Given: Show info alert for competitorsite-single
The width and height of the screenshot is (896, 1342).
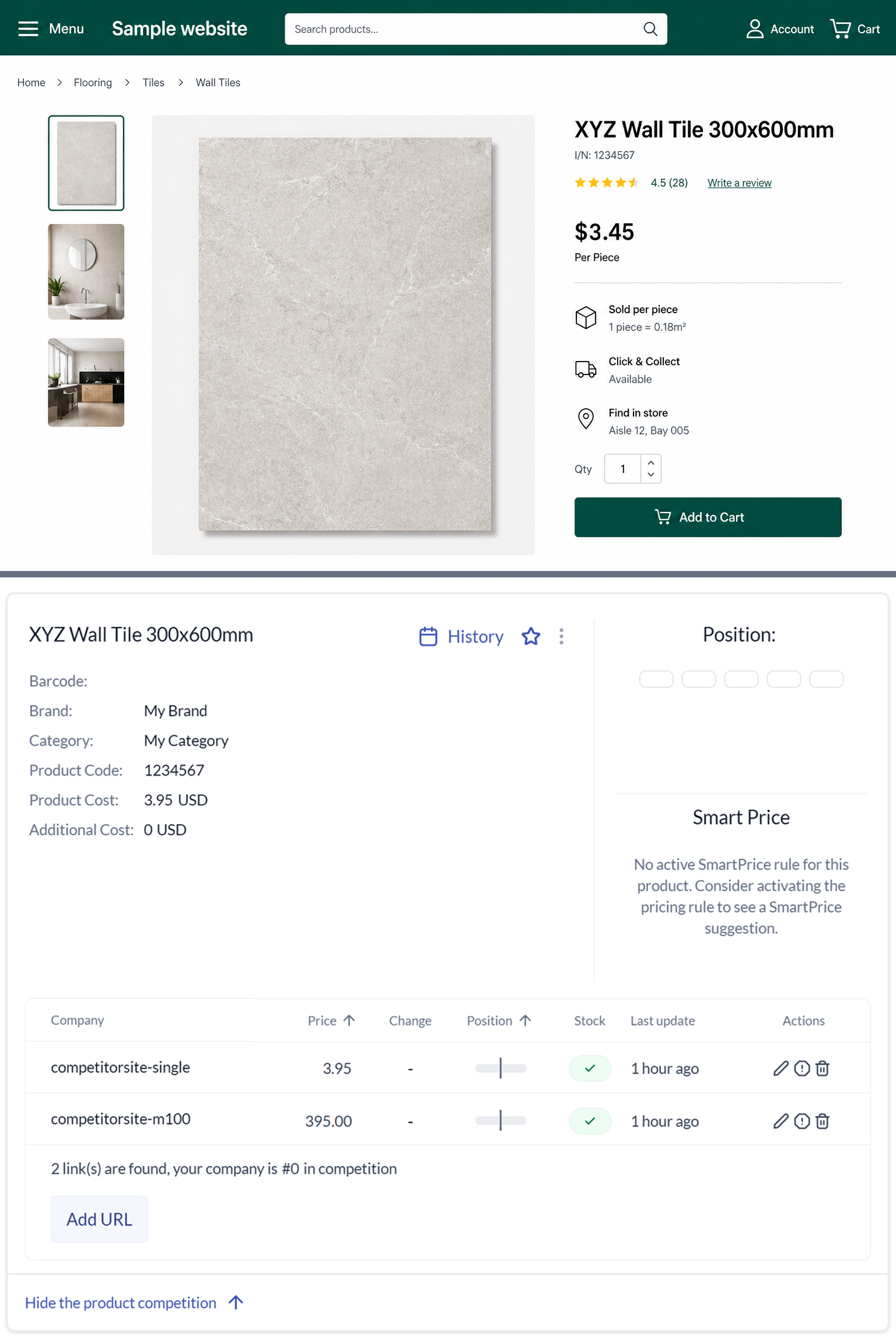Looking at the screenshot, I should 802,1068.
